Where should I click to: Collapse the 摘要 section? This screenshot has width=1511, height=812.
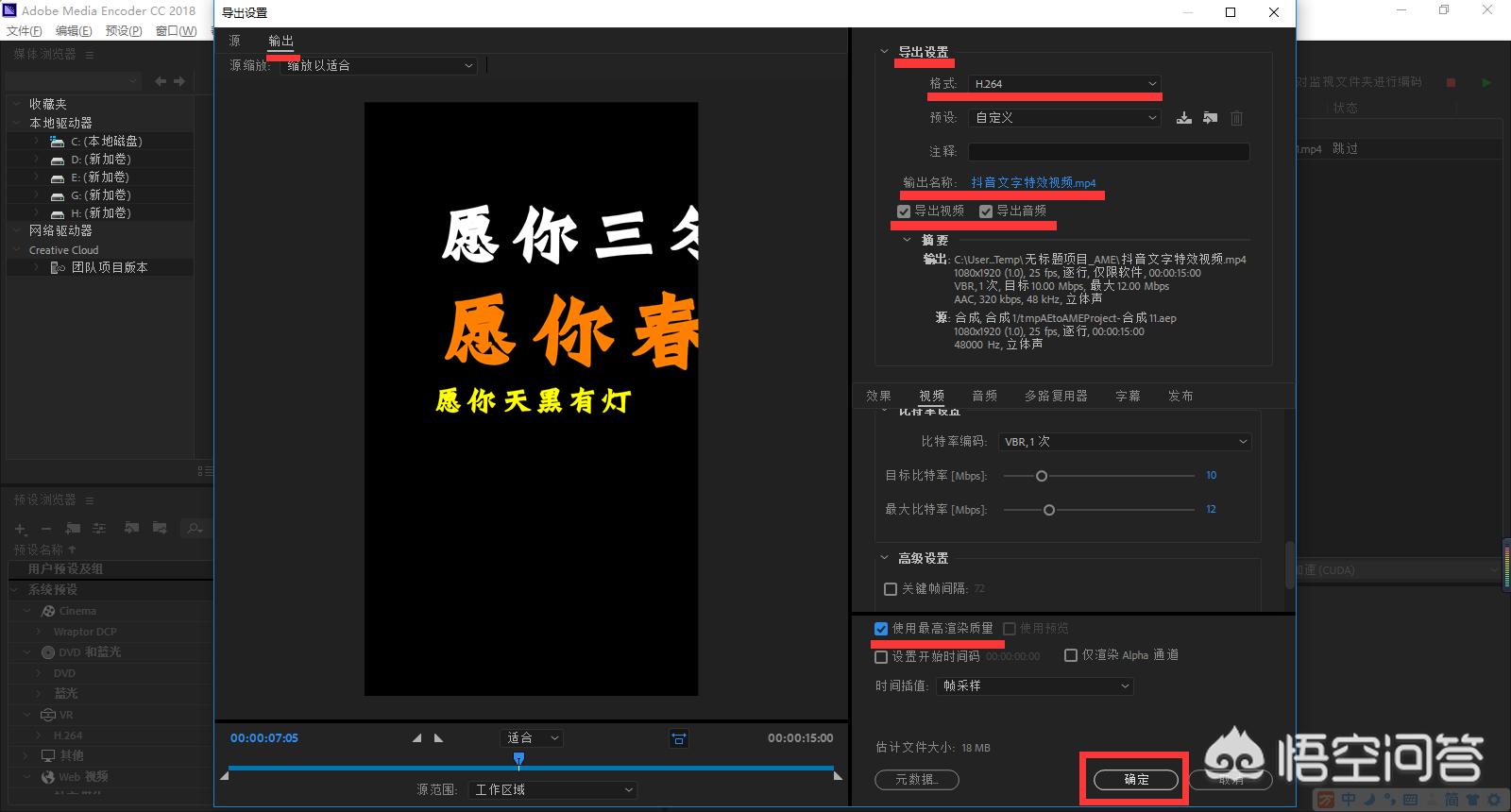[x=908, y=240]
